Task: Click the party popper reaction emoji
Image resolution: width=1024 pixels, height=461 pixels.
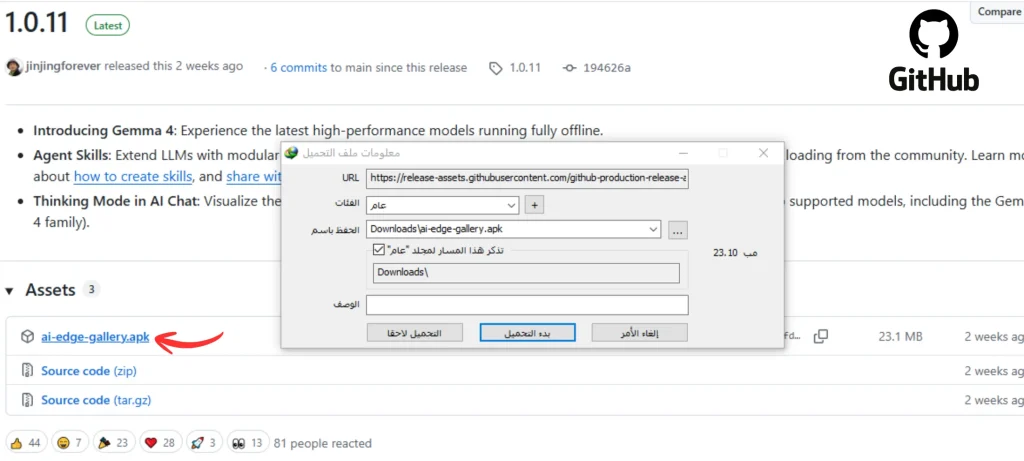Action: pos(104,443)
